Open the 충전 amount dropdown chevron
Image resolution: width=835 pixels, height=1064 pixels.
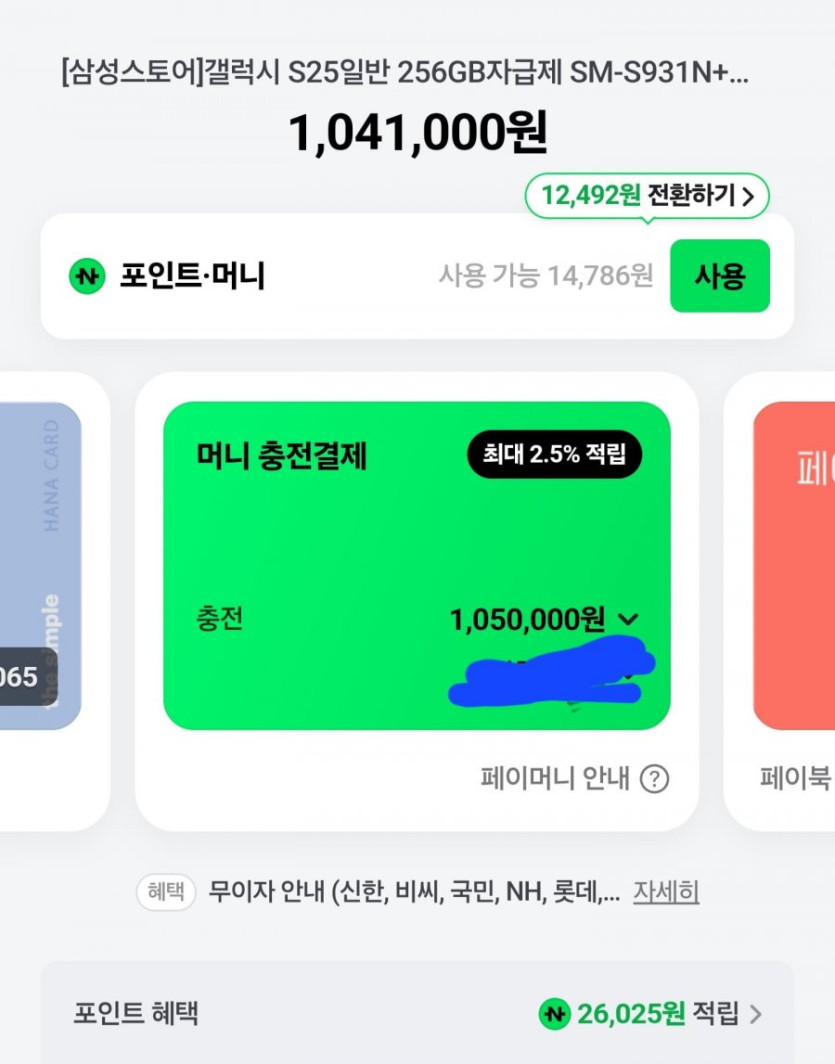tap(628, 620)
